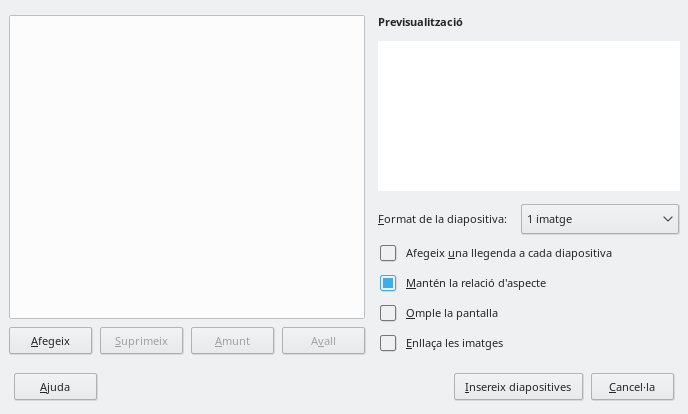Click Insereix diapositives to insert slides
688x414 pixels.
(x=518, y=387)
